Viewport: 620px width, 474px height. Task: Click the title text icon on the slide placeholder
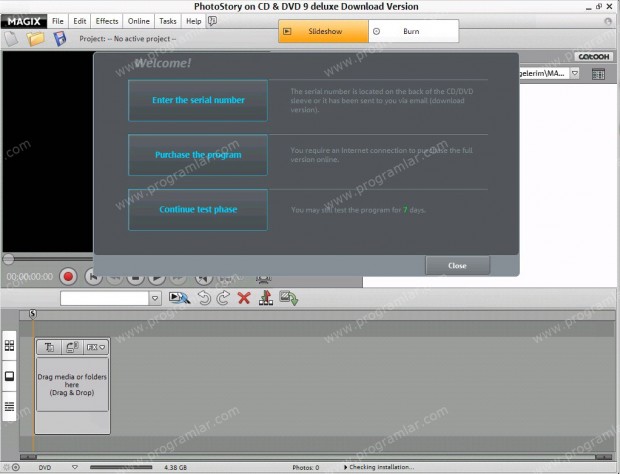(x=49, y=347)
